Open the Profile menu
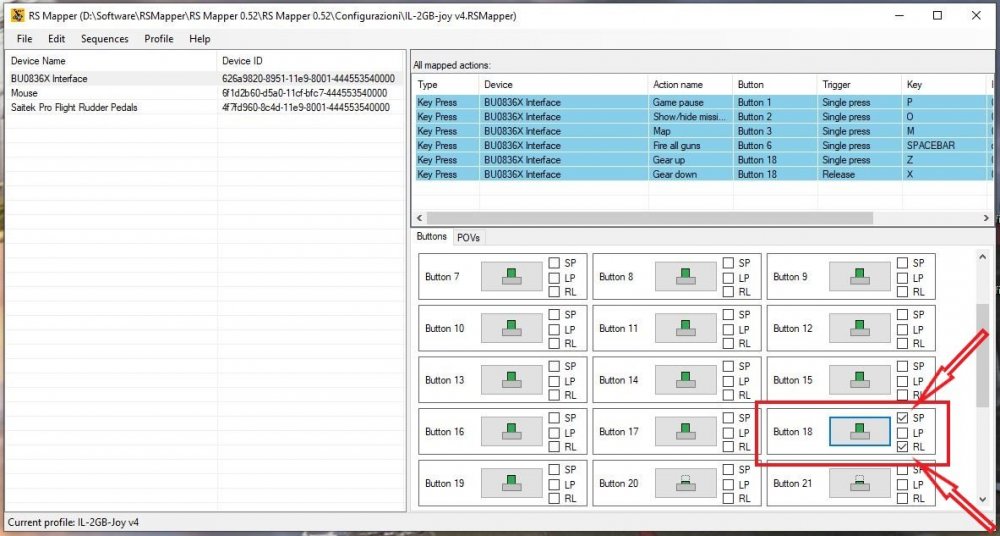Viewport: 1000px width, 536px height. pyautogui.click(x=158, y=39)
